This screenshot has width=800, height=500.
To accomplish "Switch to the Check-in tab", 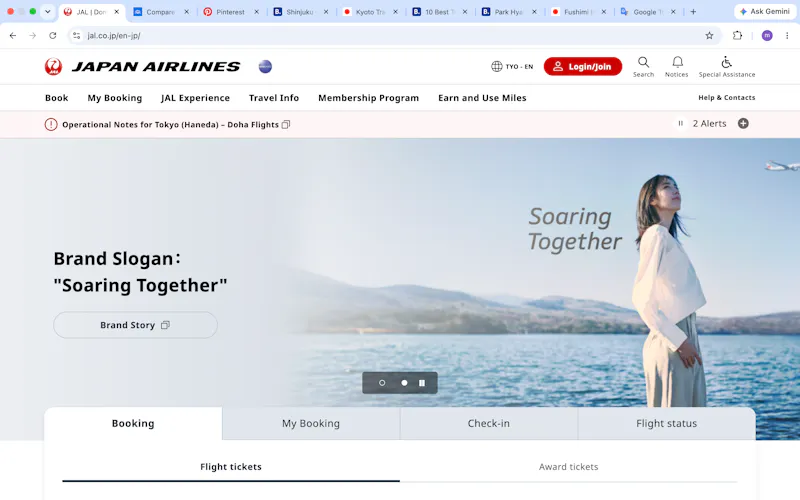I will pyautogui.click(x=489, y=423).
